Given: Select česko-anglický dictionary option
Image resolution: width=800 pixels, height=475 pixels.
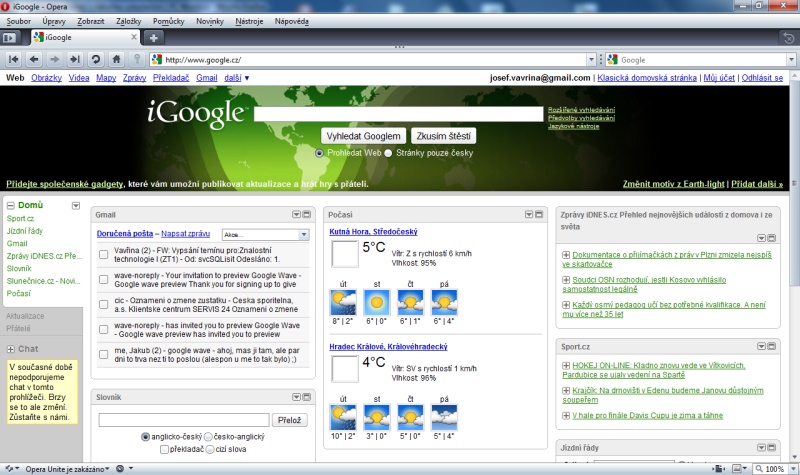Looking at the screenshot, I should pyautogui.click(x=208, y=437).
